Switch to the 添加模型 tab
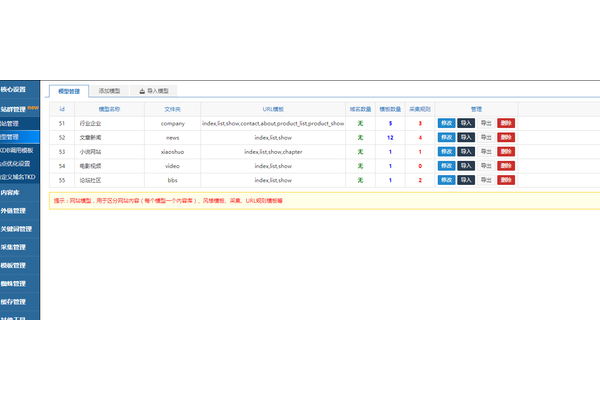 [x=111, y=90]
